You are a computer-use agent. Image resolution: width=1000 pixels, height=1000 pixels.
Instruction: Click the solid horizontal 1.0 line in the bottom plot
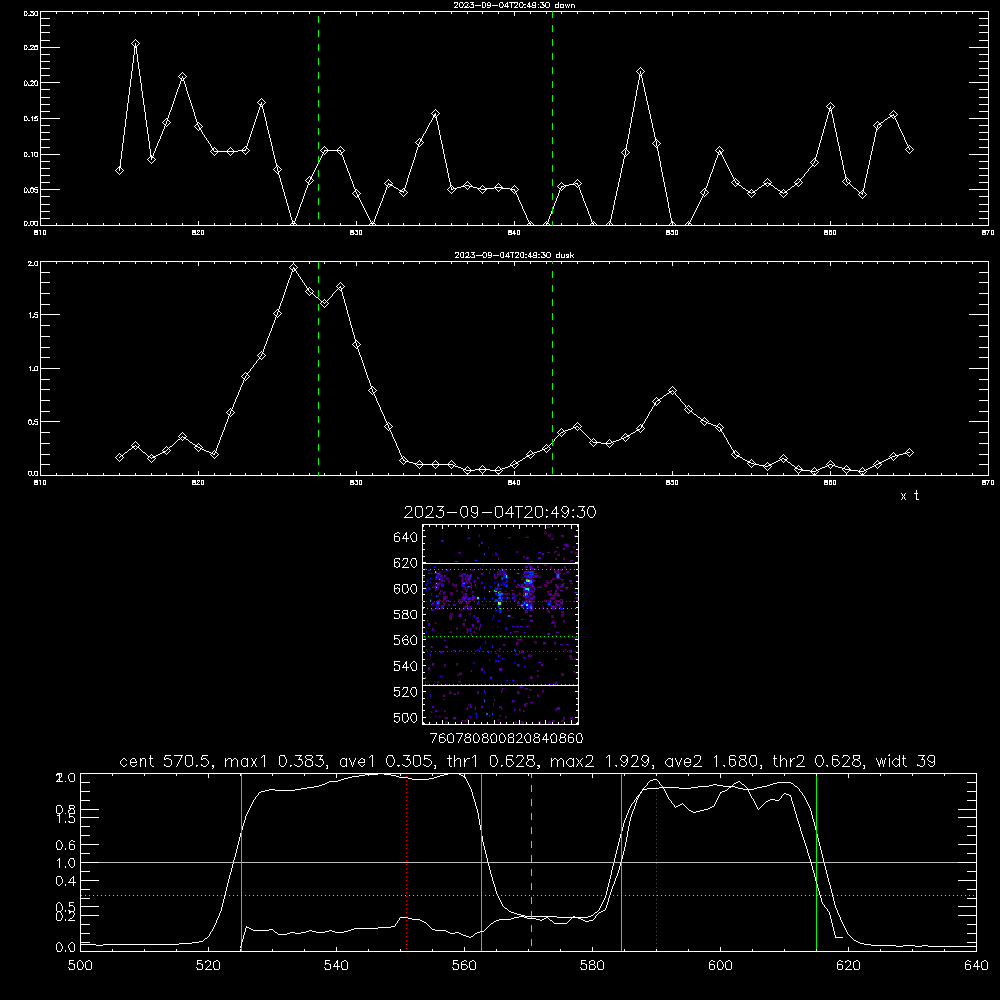(528, 862)
